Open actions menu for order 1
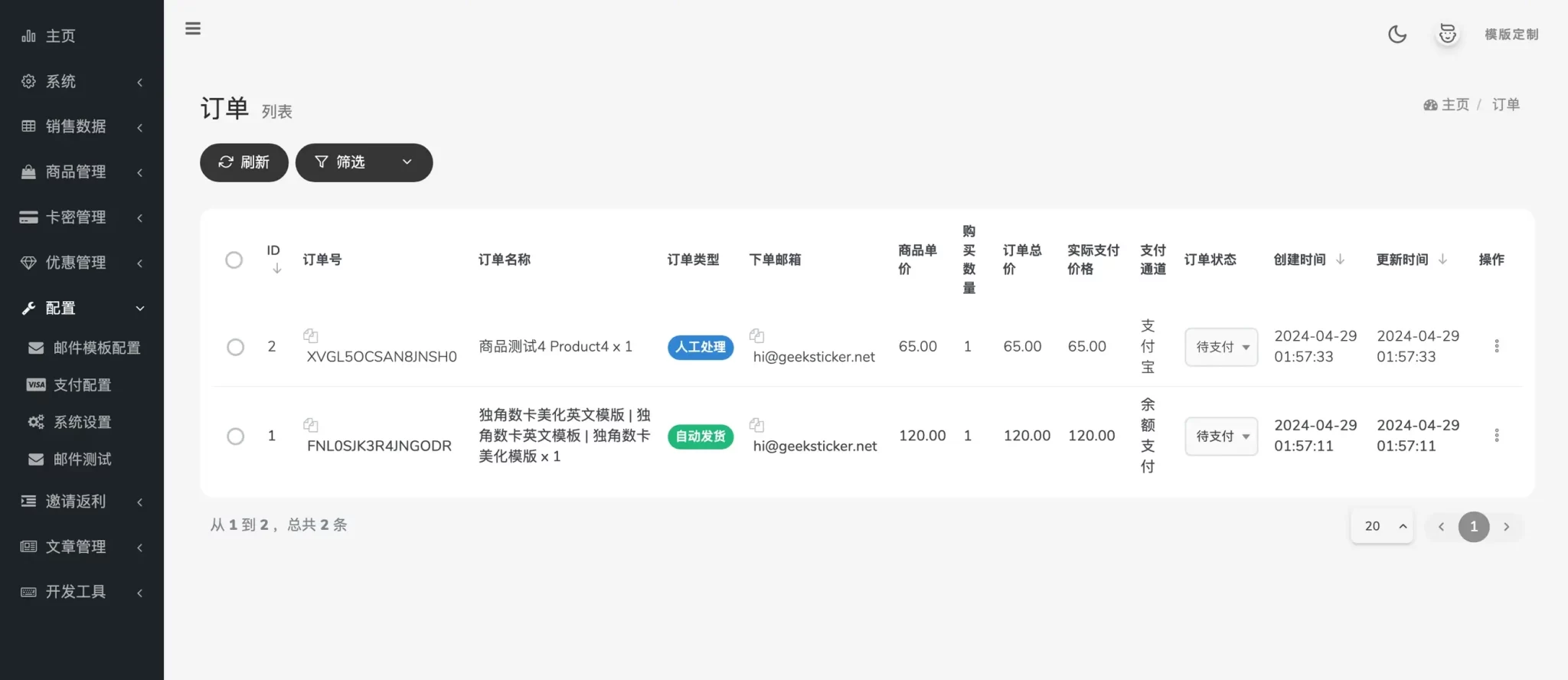 1496,436
